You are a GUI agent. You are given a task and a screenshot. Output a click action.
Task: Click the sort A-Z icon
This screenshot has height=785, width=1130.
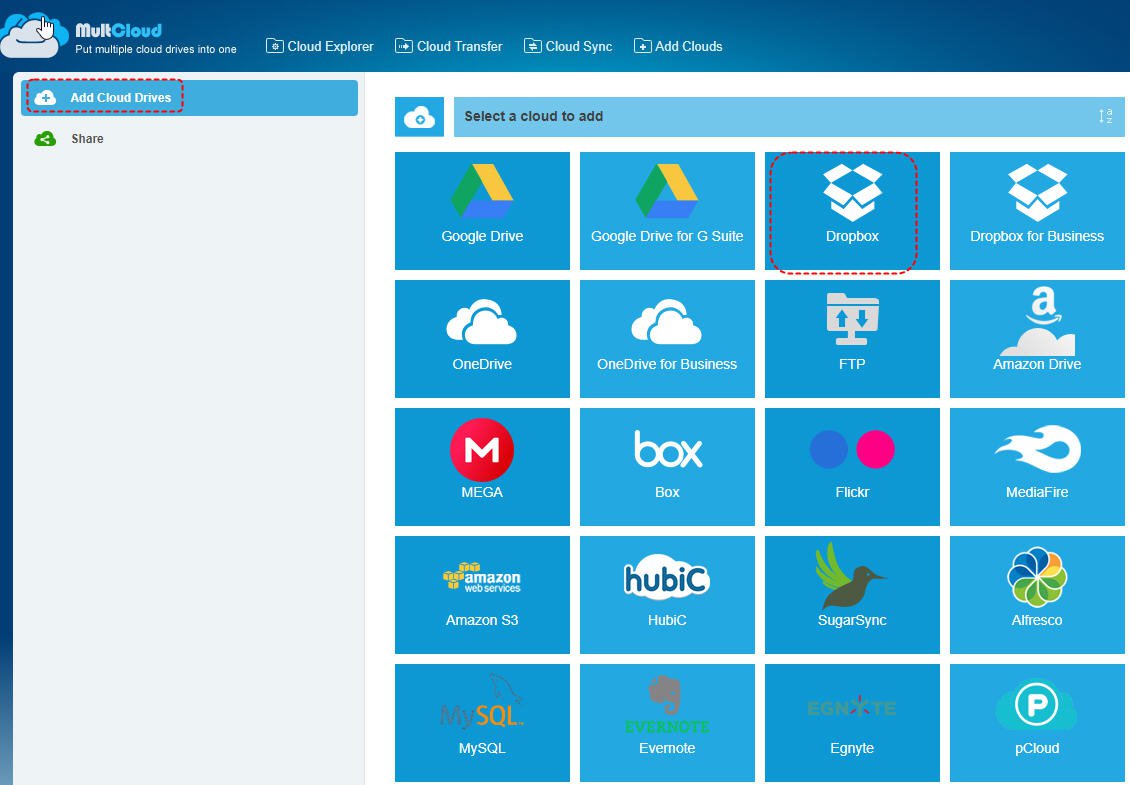click(x=1105, y=116)
